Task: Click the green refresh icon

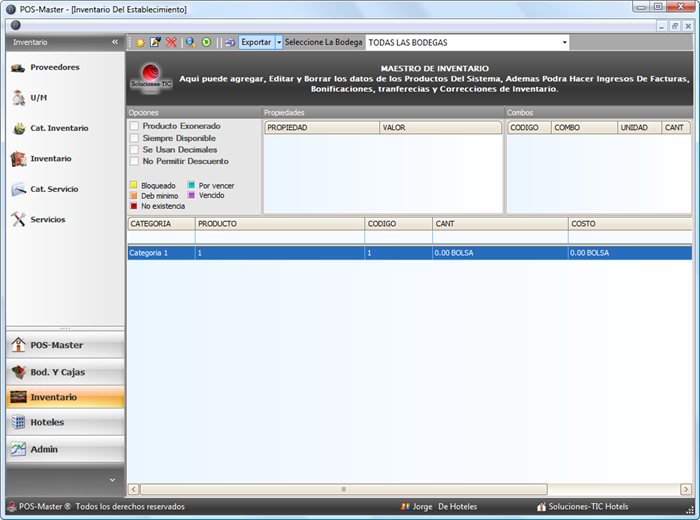Action: point(206,42)
